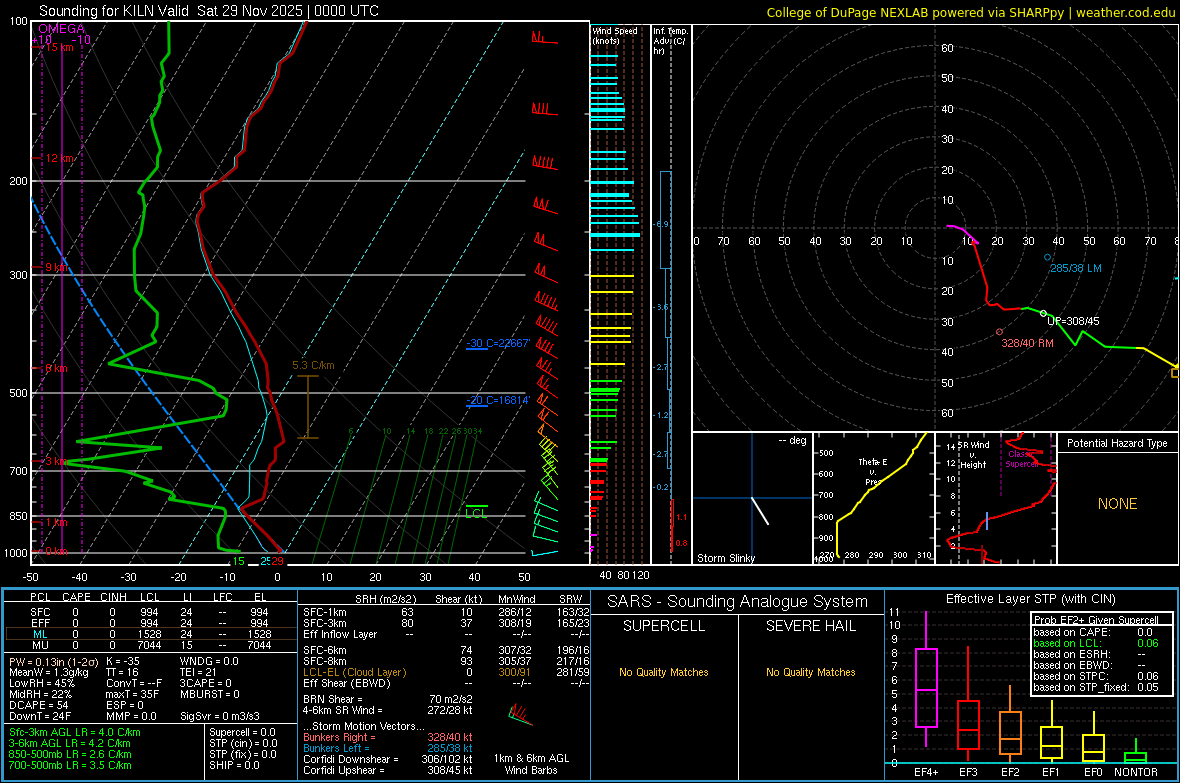
Task: Select the highlighted ML parcel row
Action: point(150,634)
